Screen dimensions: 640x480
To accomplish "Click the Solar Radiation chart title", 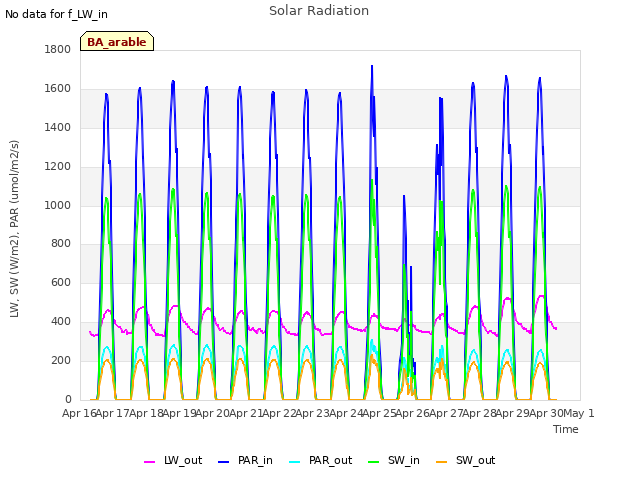I will tap(319, 11).
